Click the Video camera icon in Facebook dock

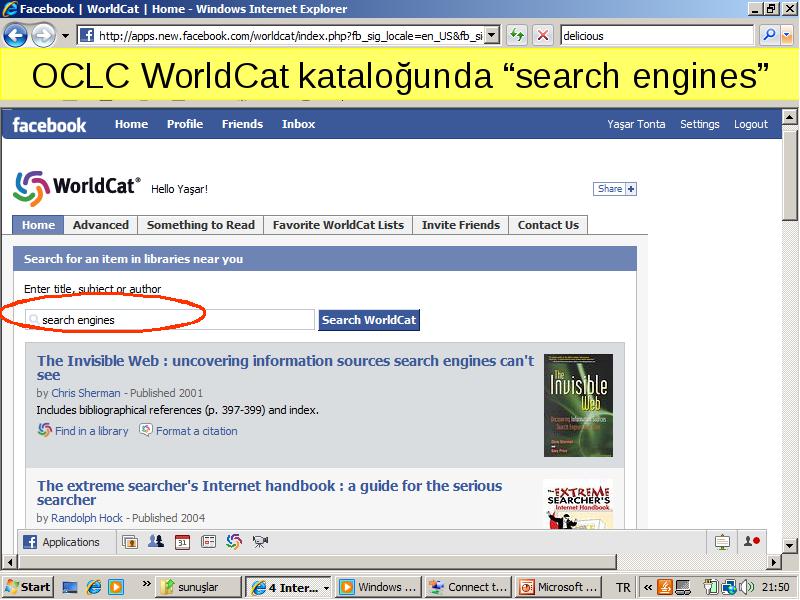pyautogui.click(x=260, y=541)
